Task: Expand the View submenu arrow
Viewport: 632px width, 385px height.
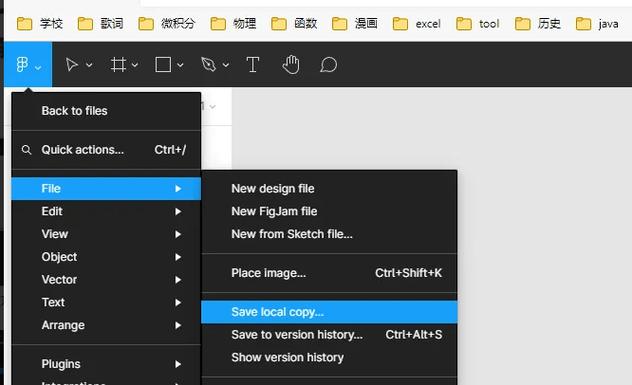Action: pyautogui.click(x=178, y=234)
